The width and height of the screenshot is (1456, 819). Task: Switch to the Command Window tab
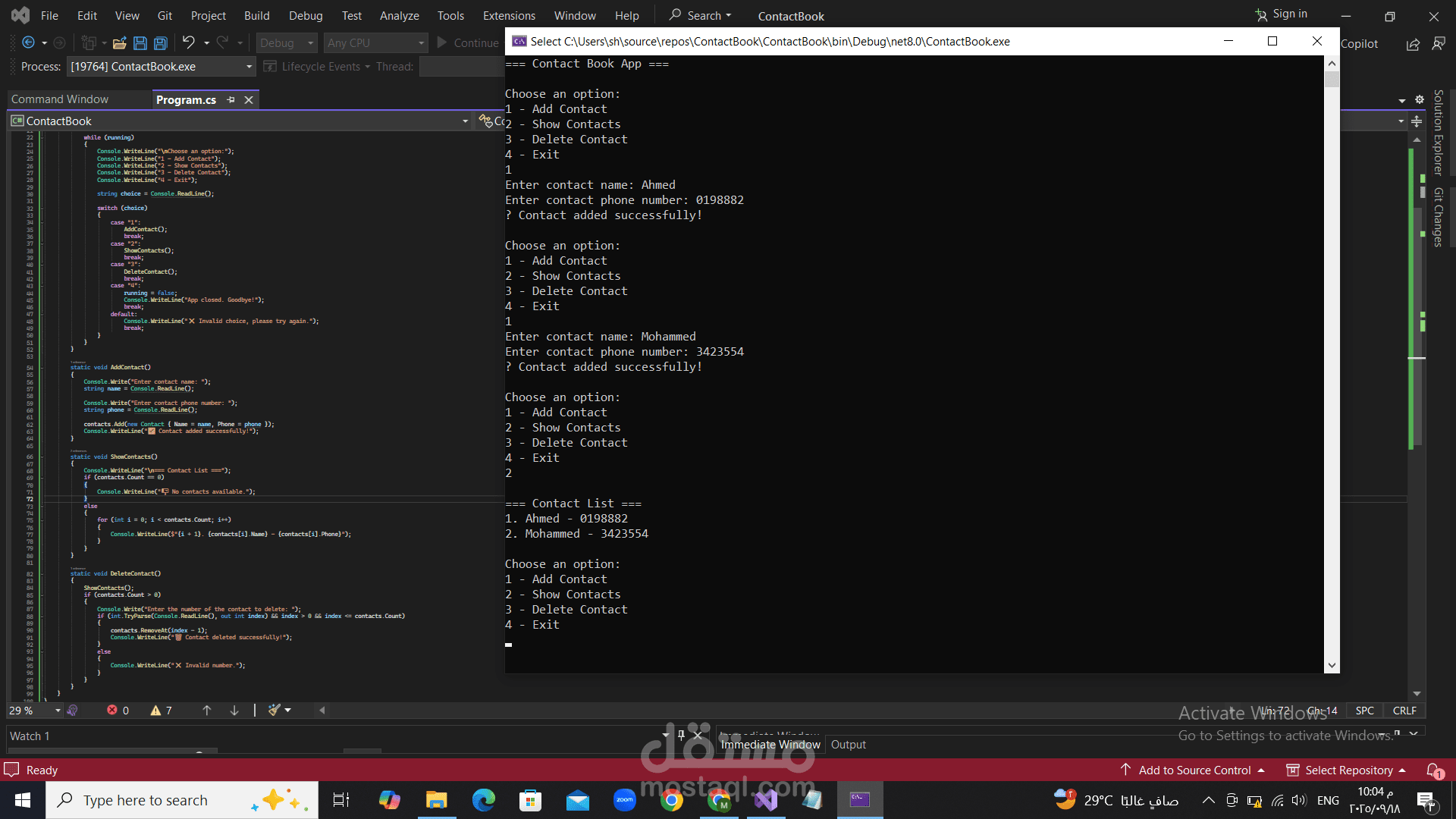tap(60, 99)
